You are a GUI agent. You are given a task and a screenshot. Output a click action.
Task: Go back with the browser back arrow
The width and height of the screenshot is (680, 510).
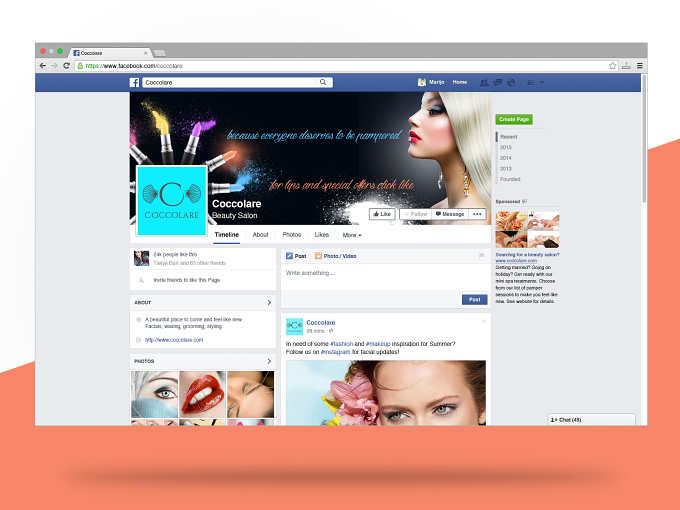42,65
